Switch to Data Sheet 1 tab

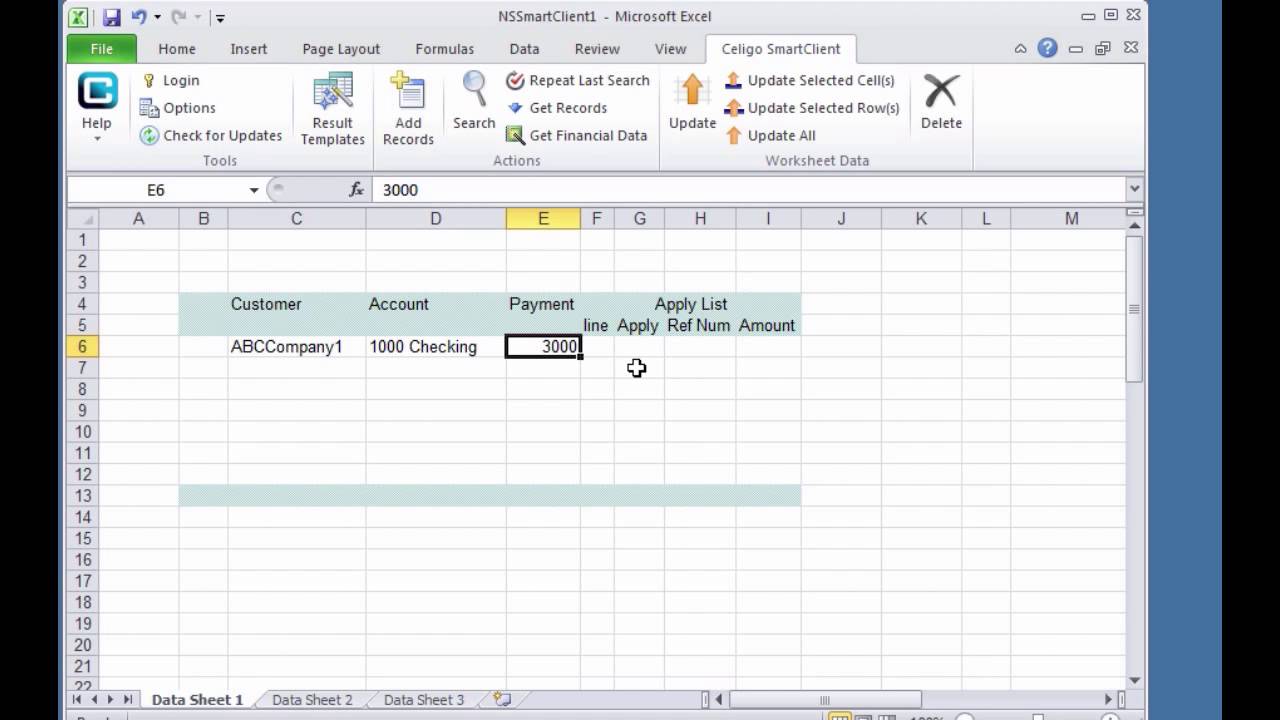pos(197,700)
